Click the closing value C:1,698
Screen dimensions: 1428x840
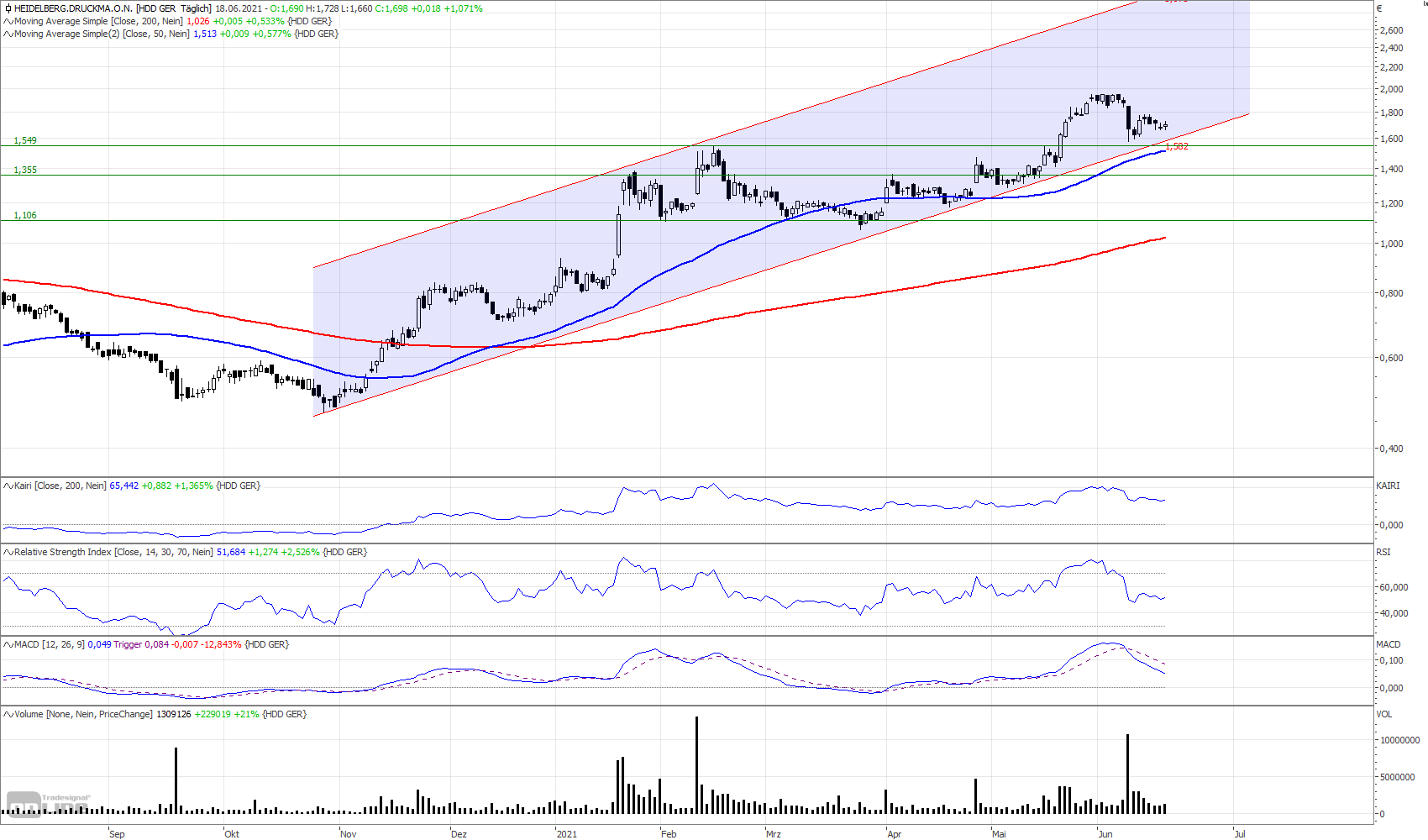[391, 8]
